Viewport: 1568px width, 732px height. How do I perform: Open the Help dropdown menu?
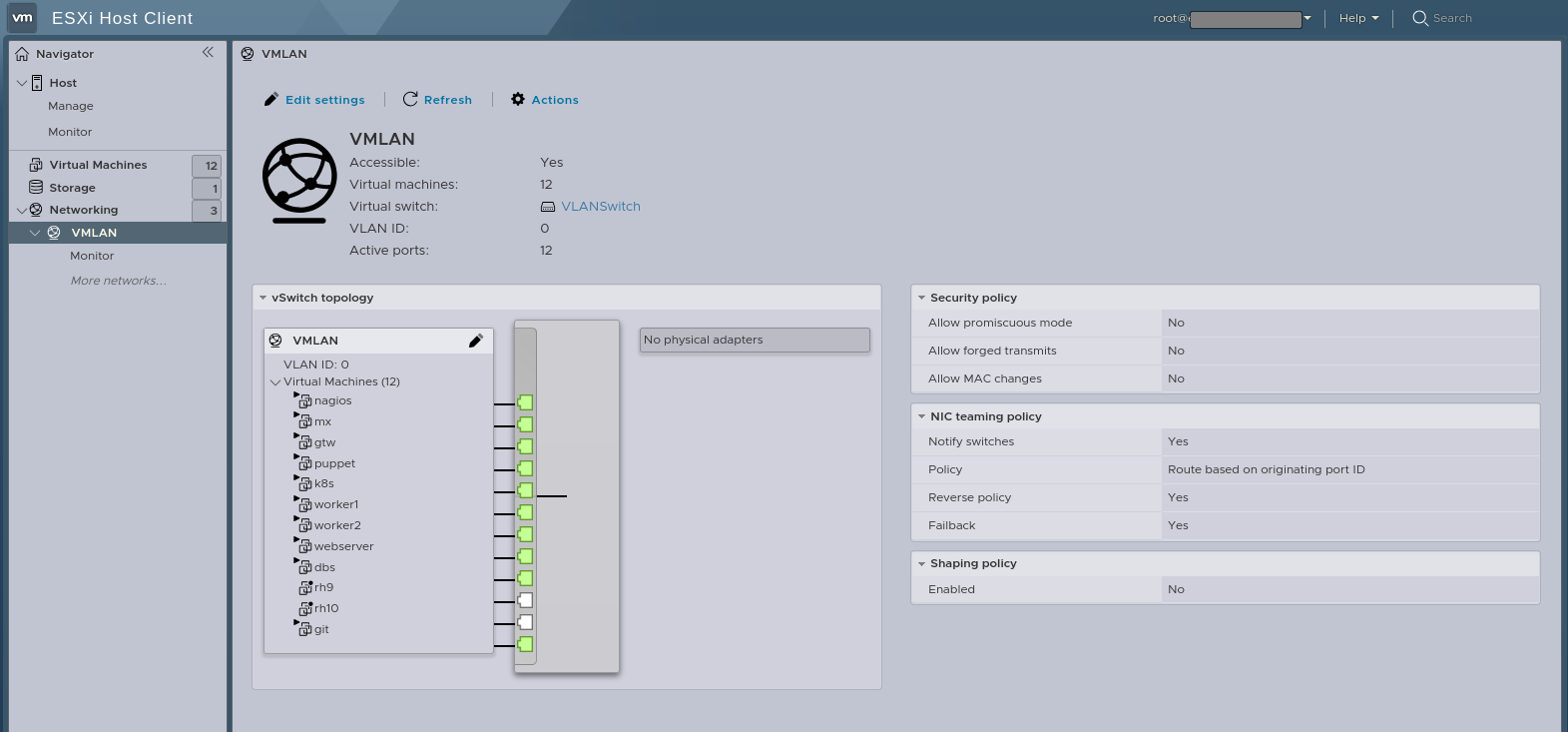pyautogui.click(x=1358, y=18)
